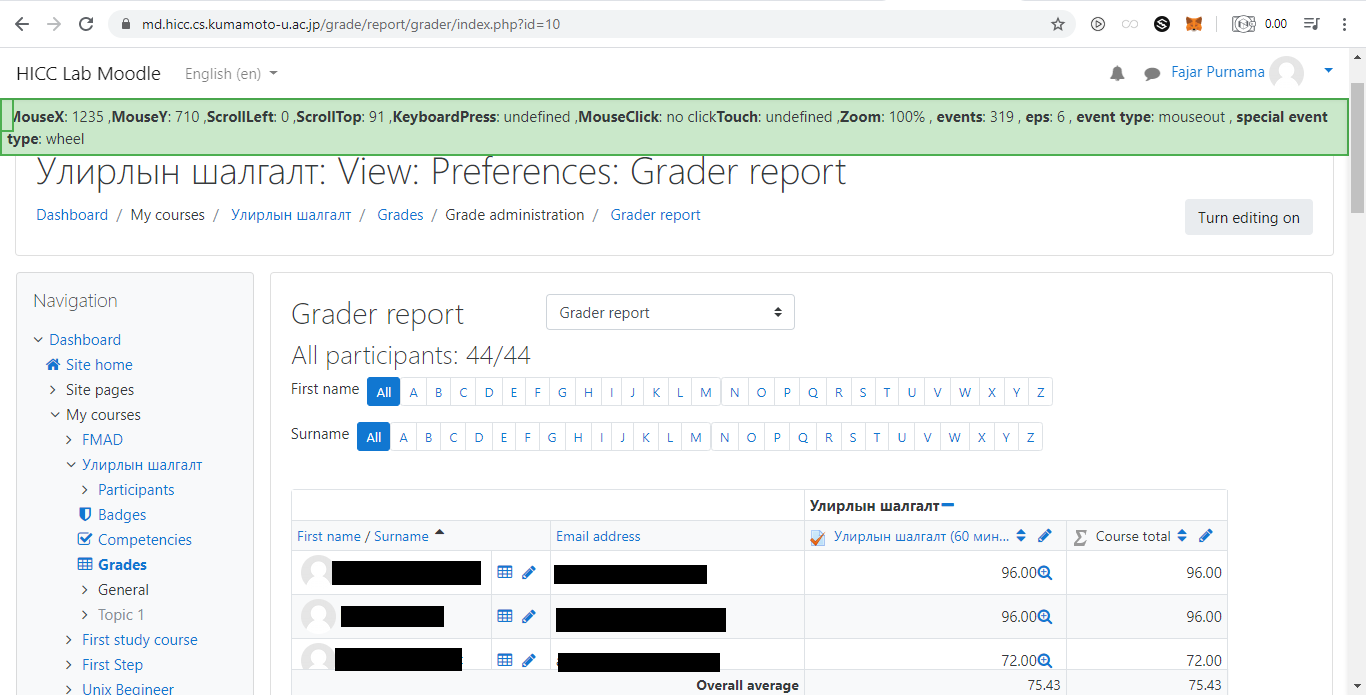Sort quiz column with arrows icon

point(1021,536)
